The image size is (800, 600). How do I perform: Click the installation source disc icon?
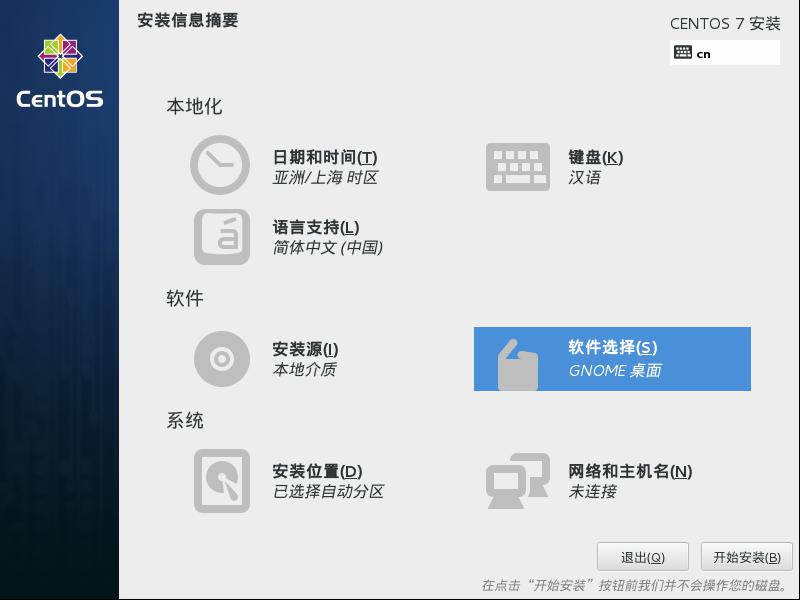click(x=222, y=359)
